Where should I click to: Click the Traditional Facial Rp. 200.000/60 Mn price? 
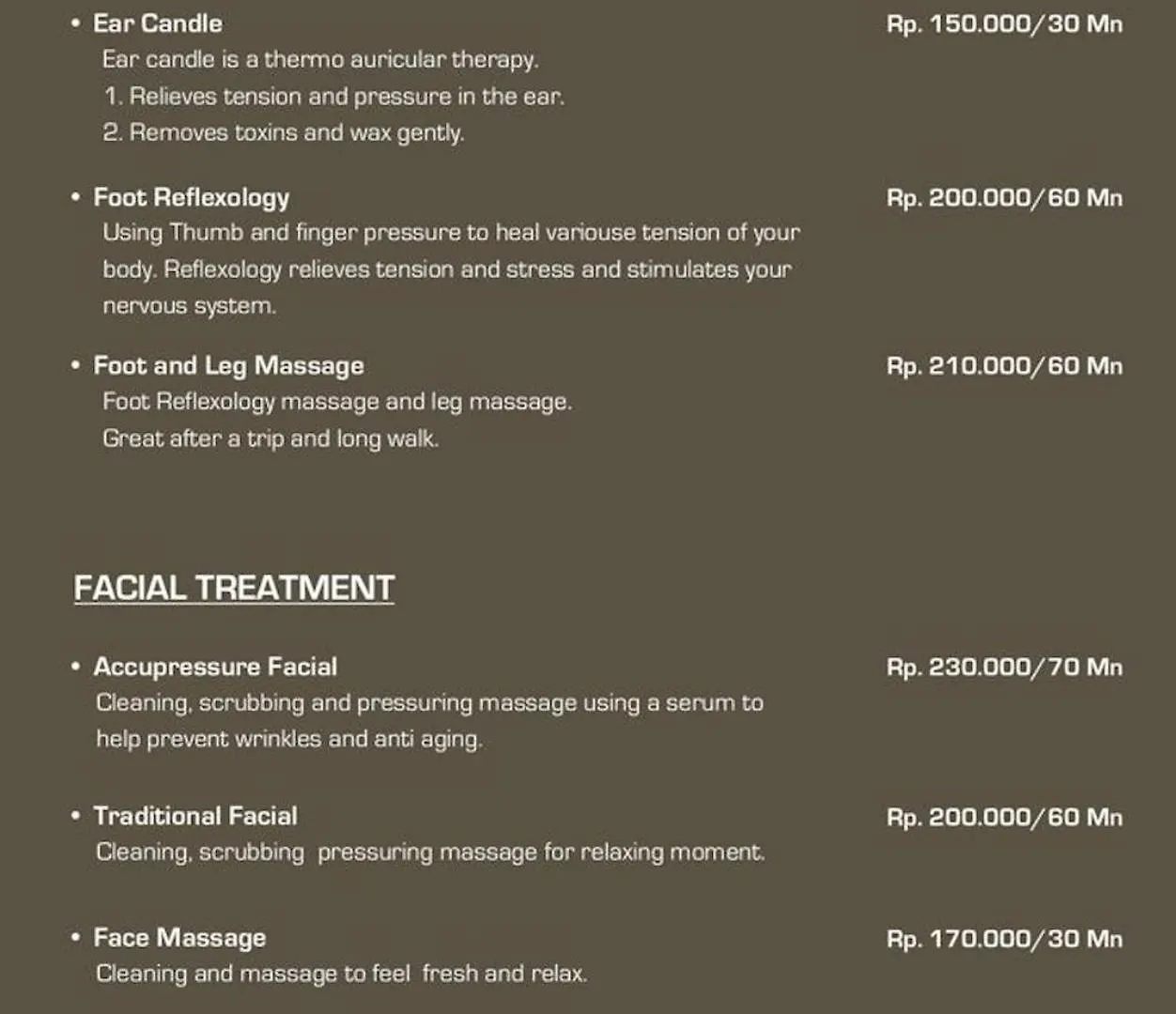click(1004, 818)
